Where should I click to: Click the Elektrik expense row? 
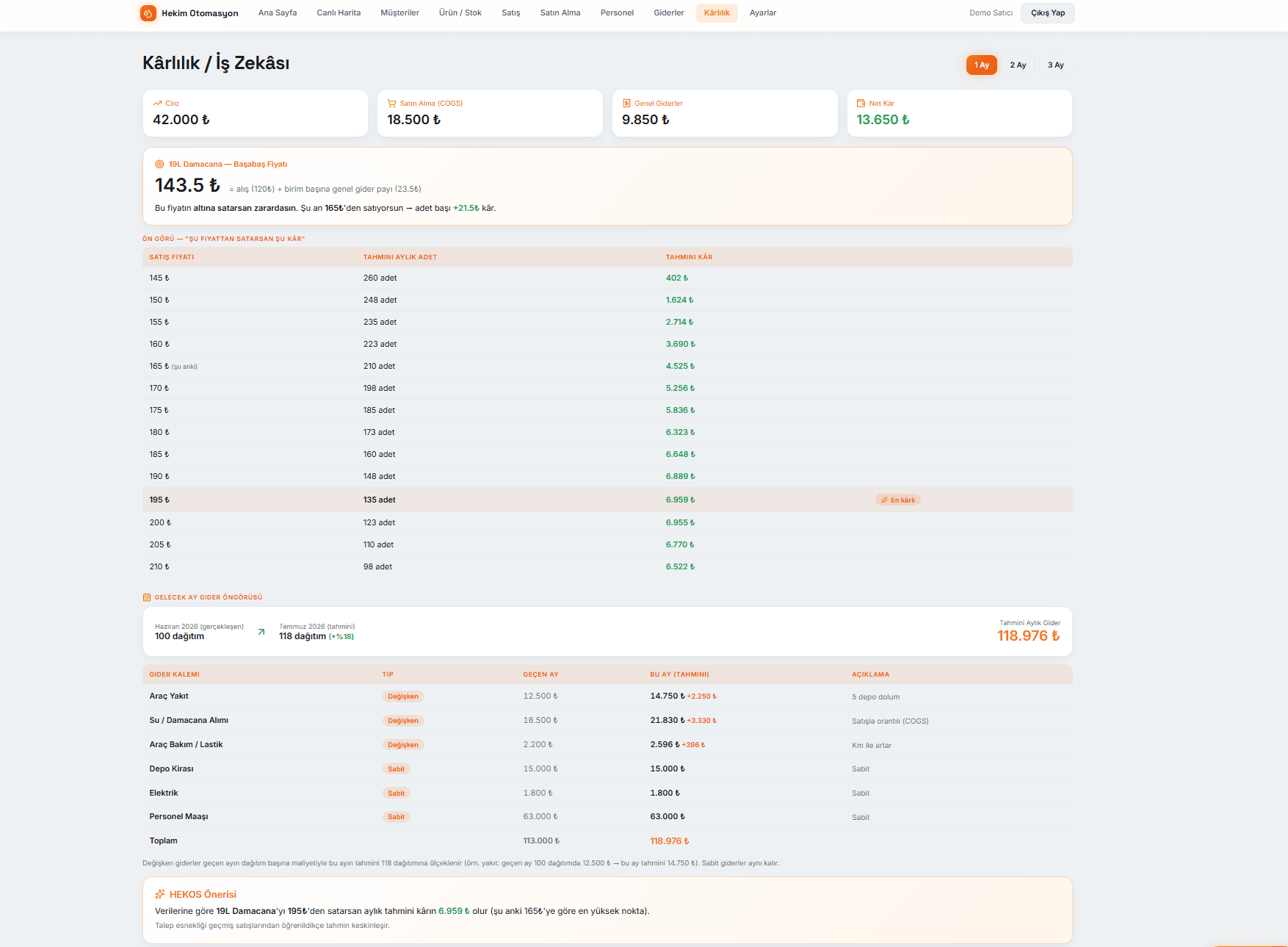607,793
